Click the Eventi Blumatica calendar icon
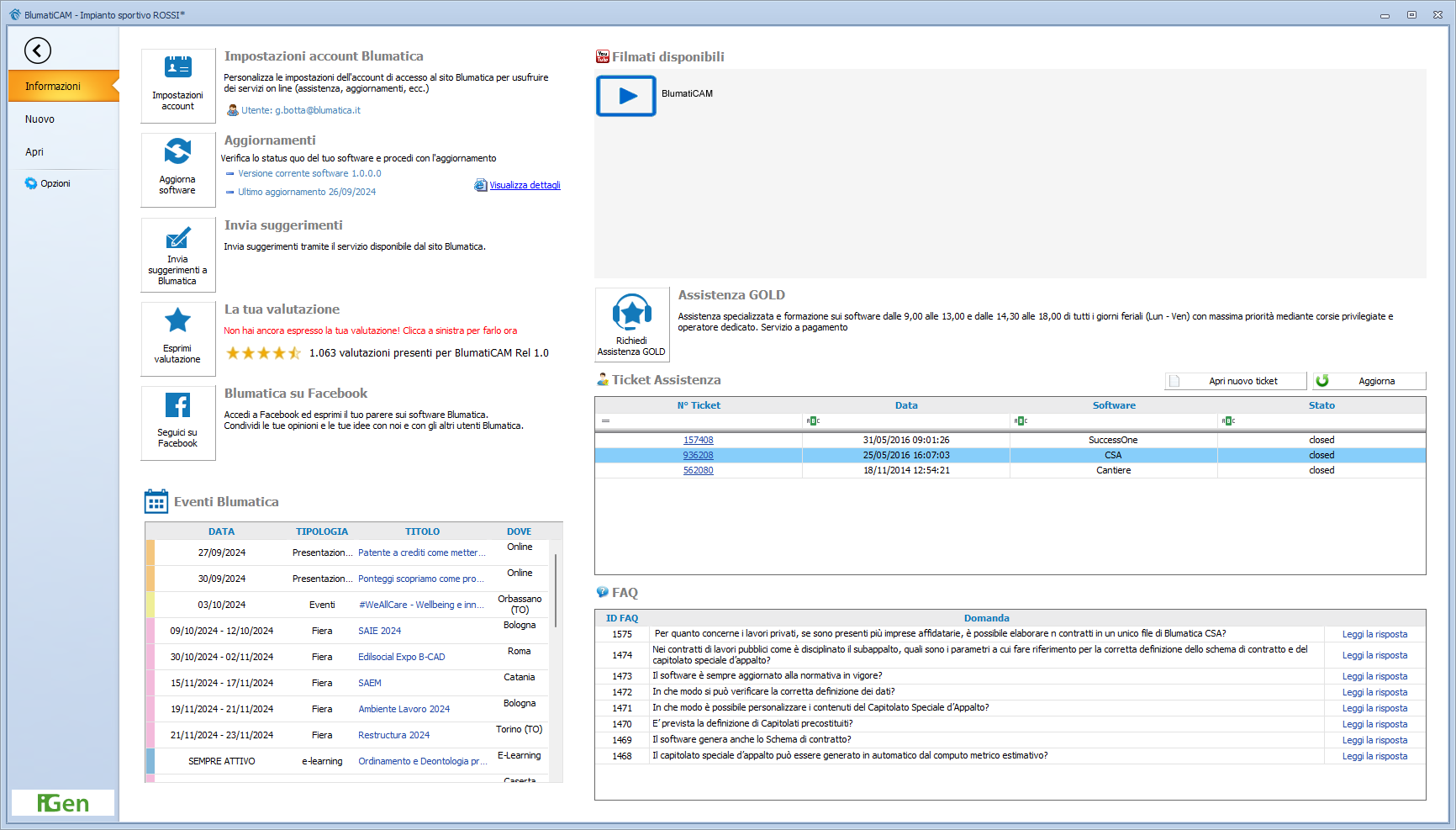This screenshot has height=830, width=1456. pyautogui.click(x=156, y=501)
